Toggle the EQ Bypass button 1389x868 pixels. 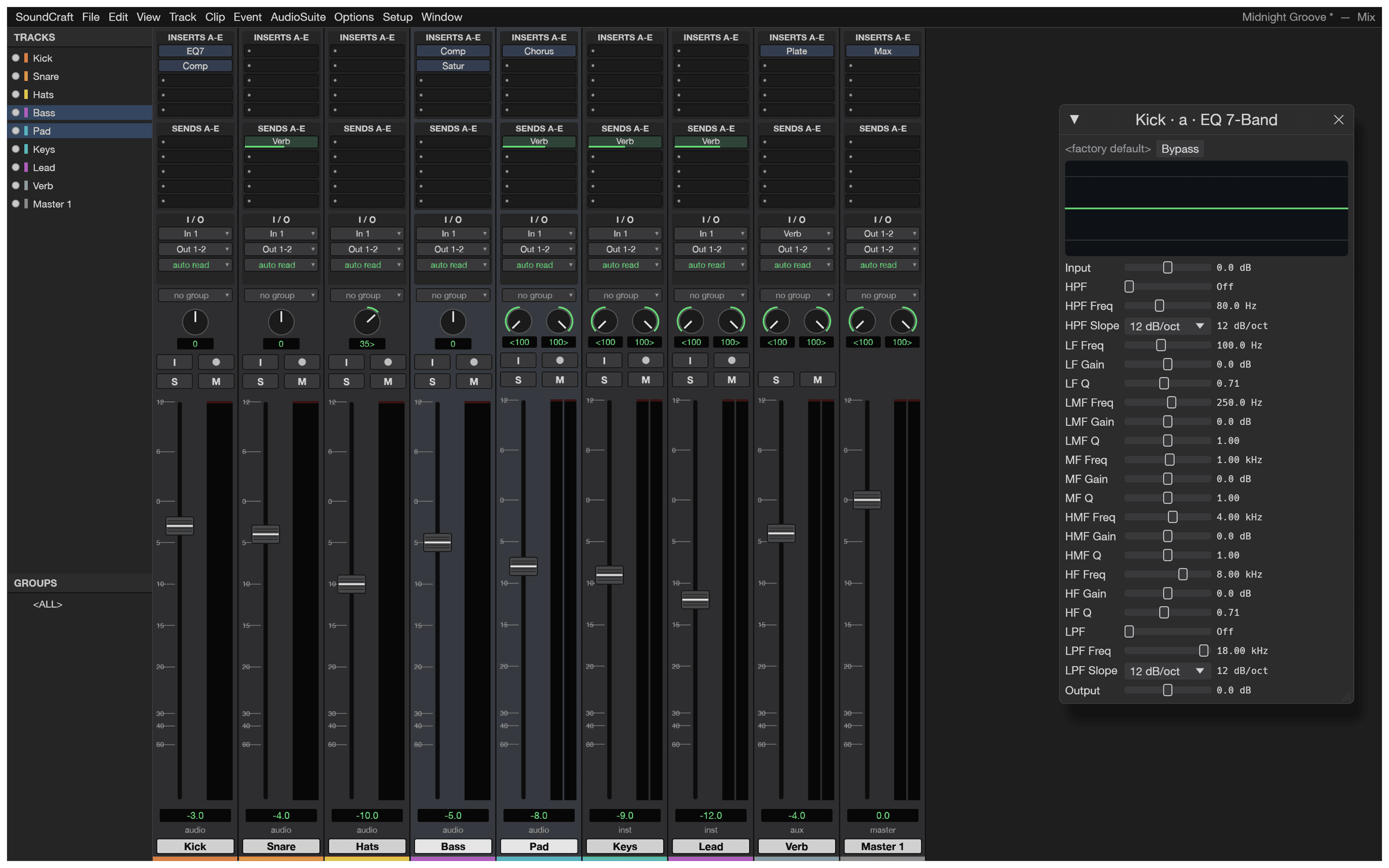[x=1180, y=149]
